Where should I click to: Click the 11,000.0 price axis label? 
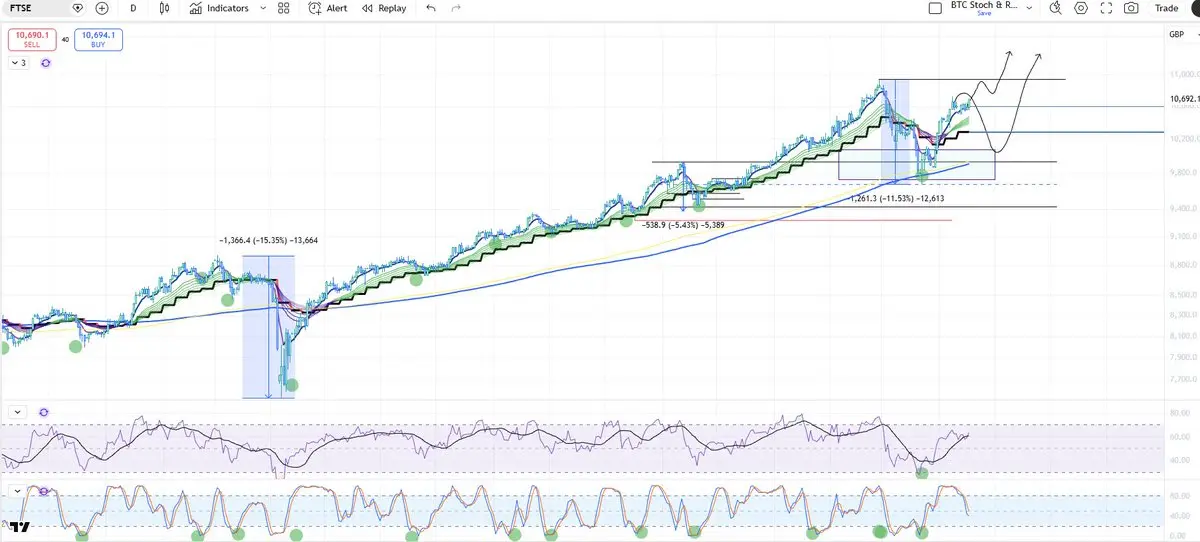pos(1183,75)
